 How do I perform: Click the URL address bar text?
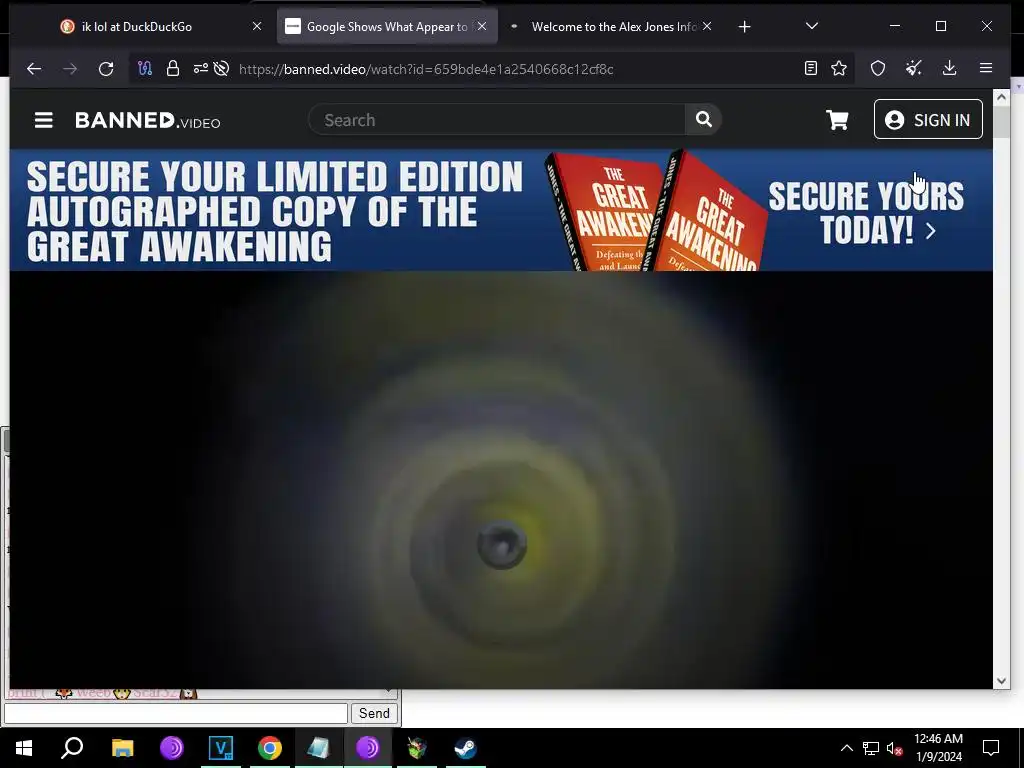426,69
